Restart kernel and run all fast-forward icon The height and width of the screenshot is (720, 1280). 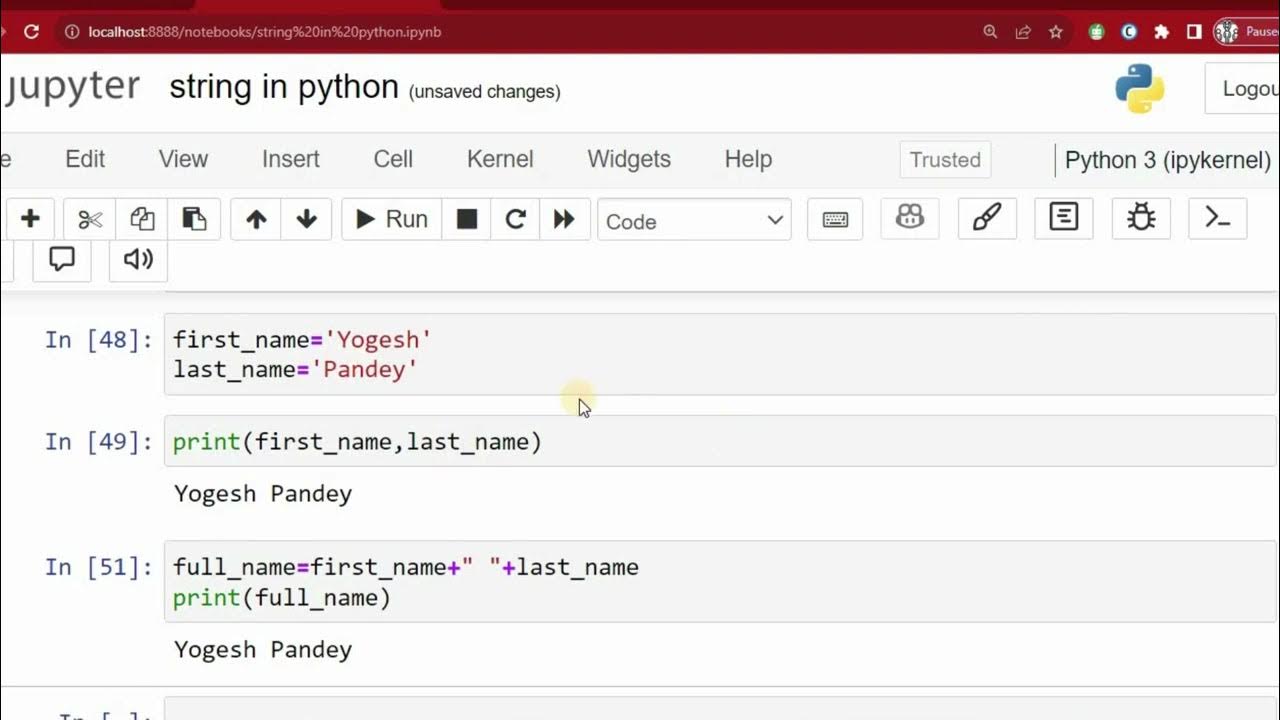564,219
